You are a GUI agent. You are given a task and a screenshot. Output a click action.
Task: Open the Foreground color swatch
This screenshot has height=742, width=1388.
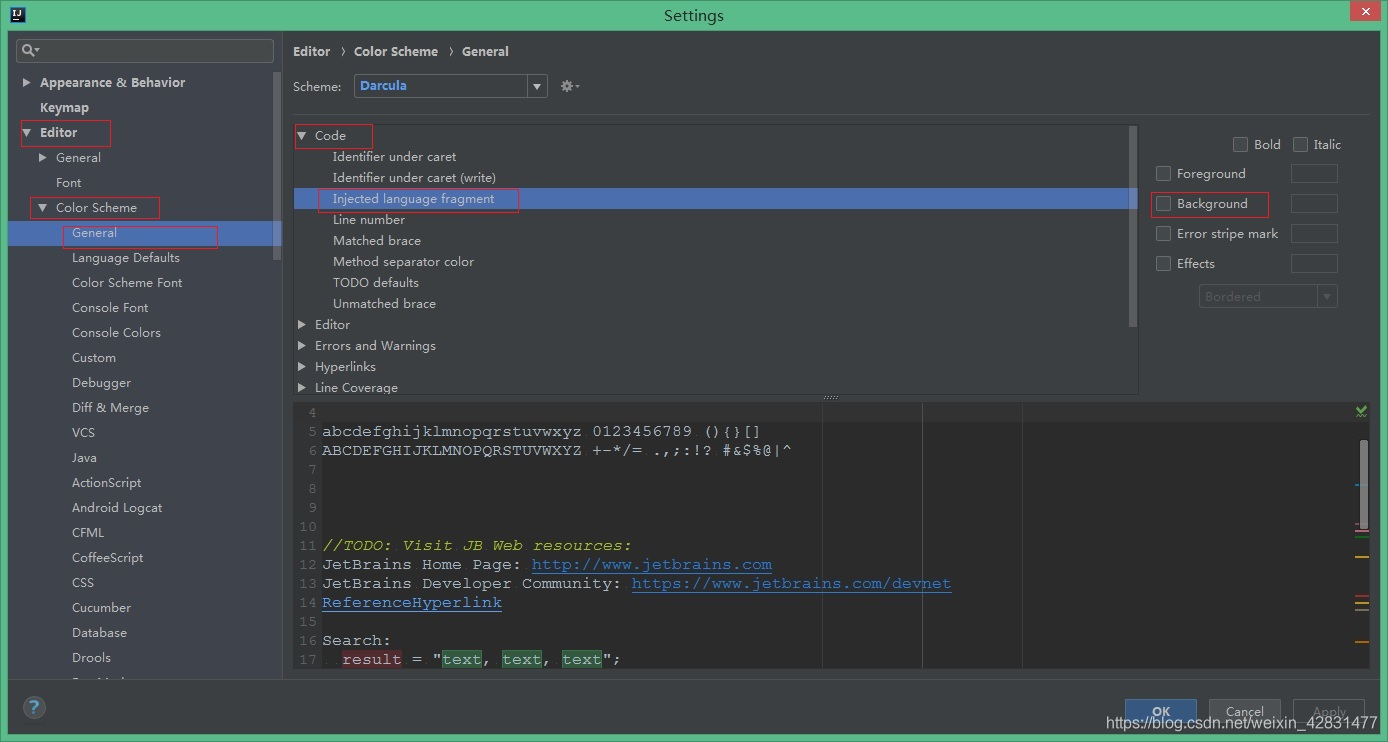click(1314, 173)
